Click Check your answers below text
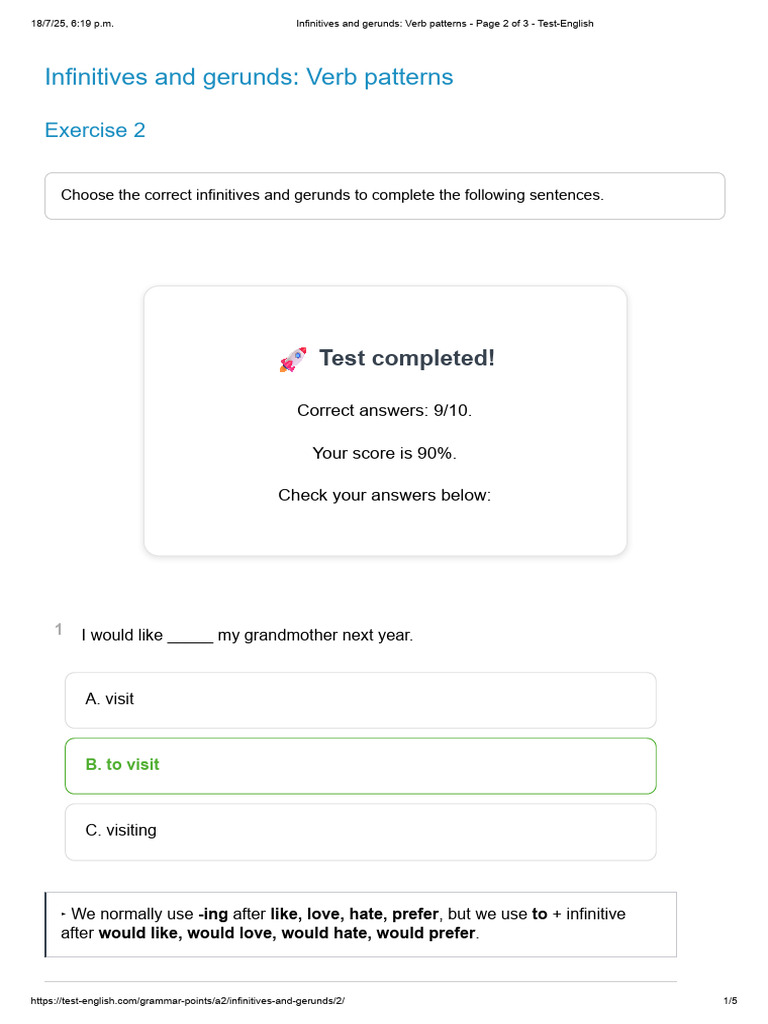Viewport: 768px width, 1024px height. click(x=384, y=496)
